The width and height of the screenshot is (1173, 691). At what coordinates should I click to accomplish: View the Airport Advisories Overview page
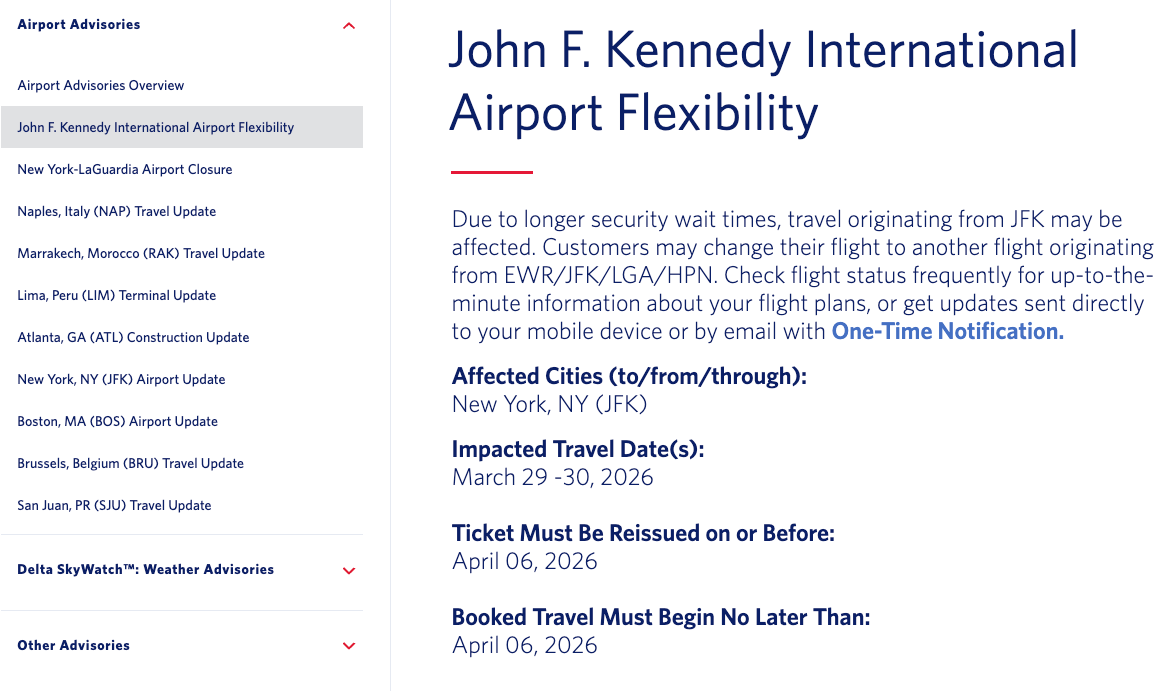(x=100, y=85)
